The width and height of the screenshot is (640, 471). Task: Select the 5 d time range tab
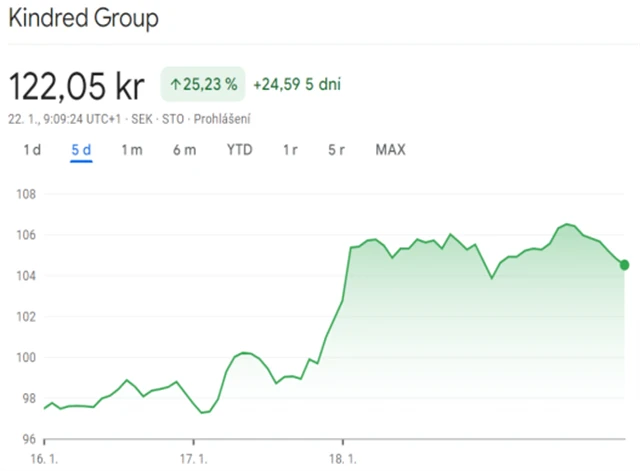click(x=81, y=150)
